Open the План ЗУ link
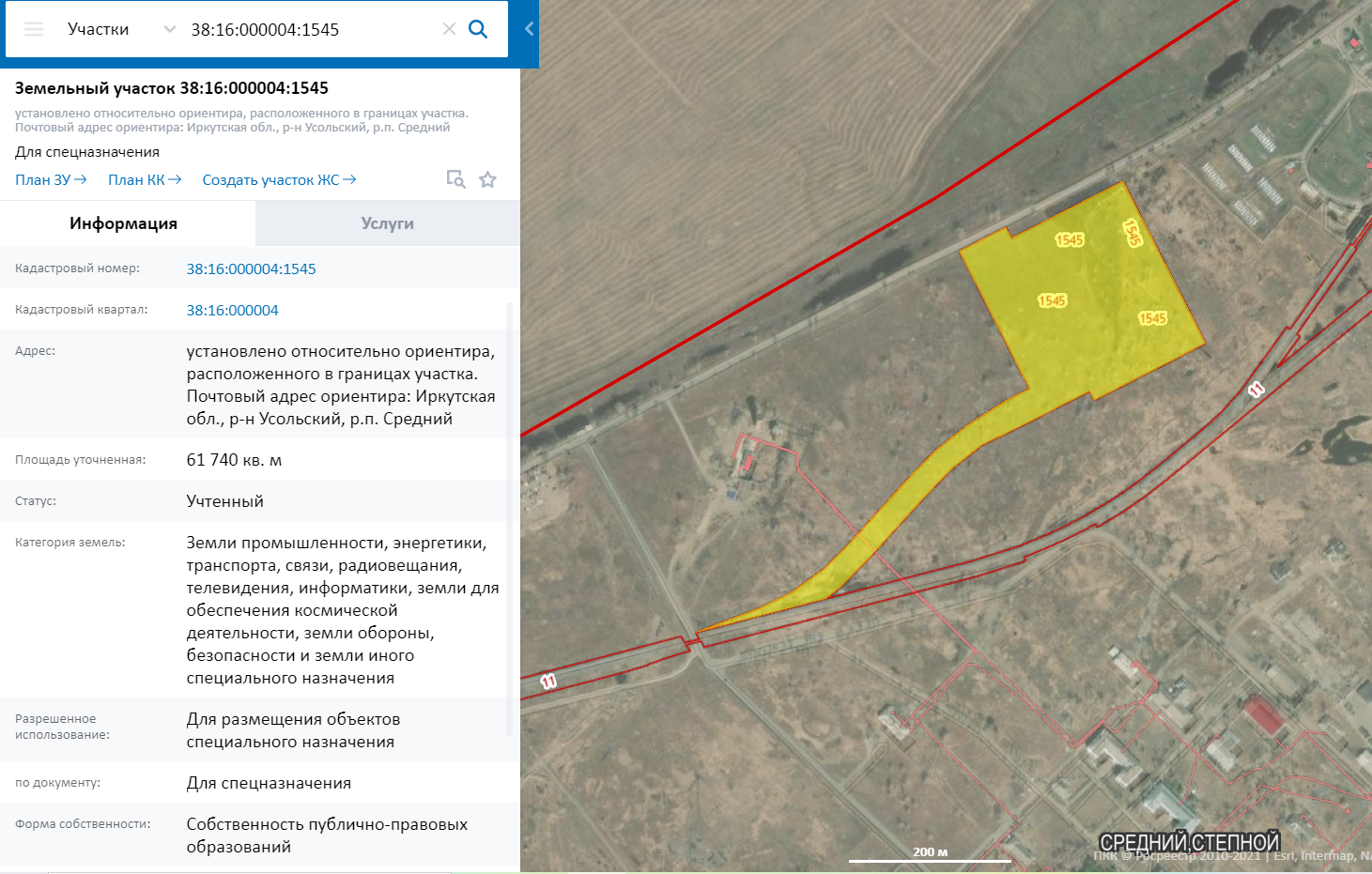The image size is (1372, 874). point(51,179)
